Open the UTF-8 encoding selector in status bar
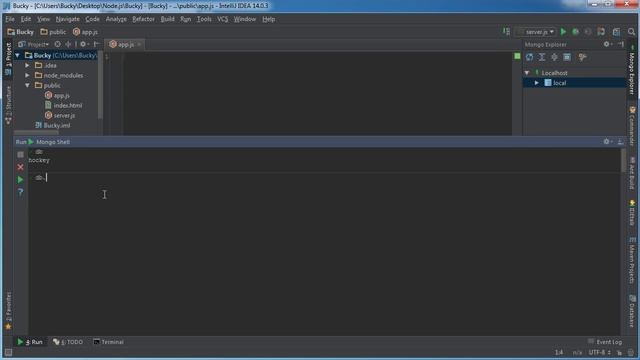This screenshot has width=640, height=360. 600,352
